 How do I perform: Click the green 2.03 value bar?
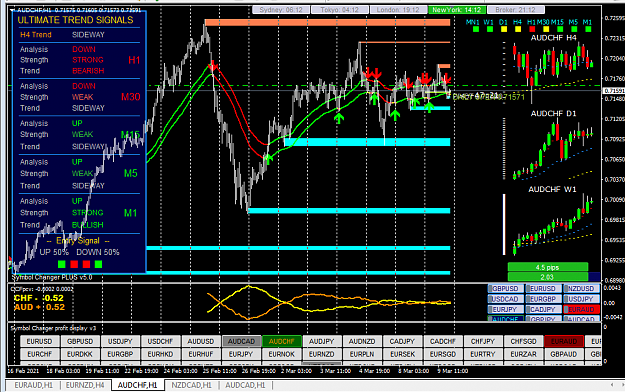click(x=548, y=277)
